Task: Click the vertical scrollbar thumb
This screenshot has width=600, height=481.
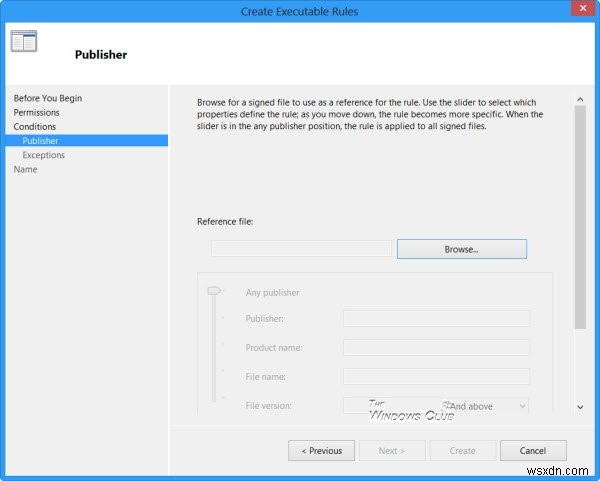Action: [x=580, y=217]
